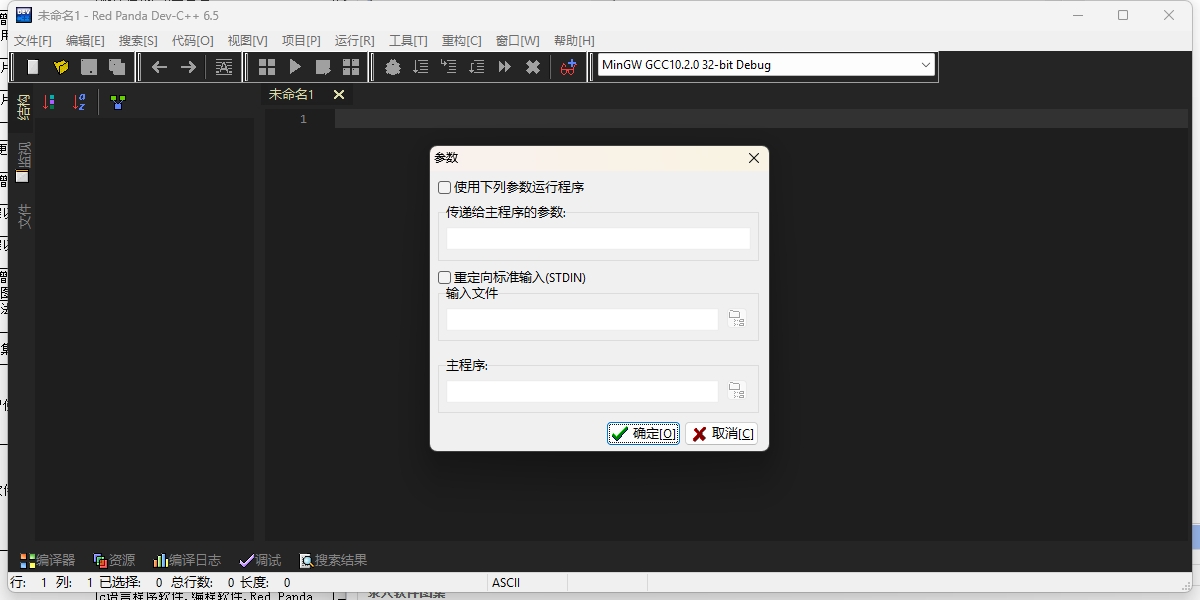Click the Continue double-arrow debug icon
This screenshot has height=600, width=1200.
click(505, 67)
